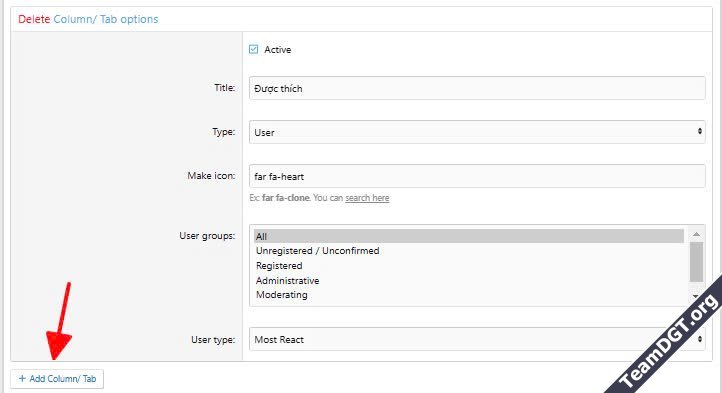Click the User groups scrollbar thumb
Viewport: 722px width, 393px height.
(x=696, y=262)
